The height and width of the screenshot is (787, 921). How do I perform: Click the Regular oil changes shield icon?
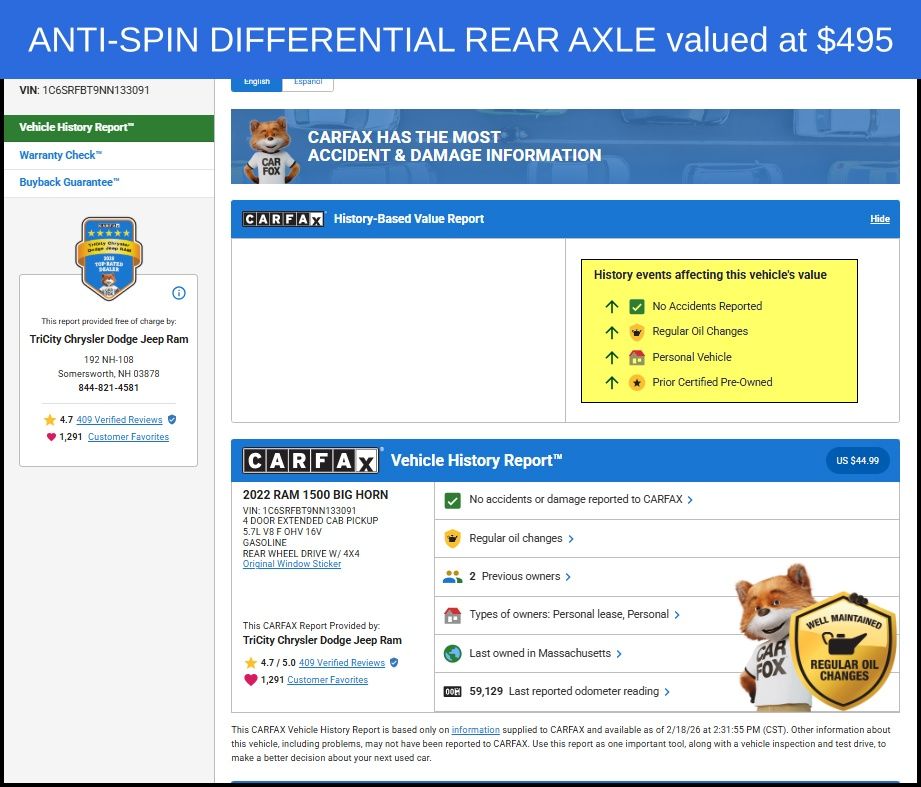pyautogui.click(x=452, y=538)
